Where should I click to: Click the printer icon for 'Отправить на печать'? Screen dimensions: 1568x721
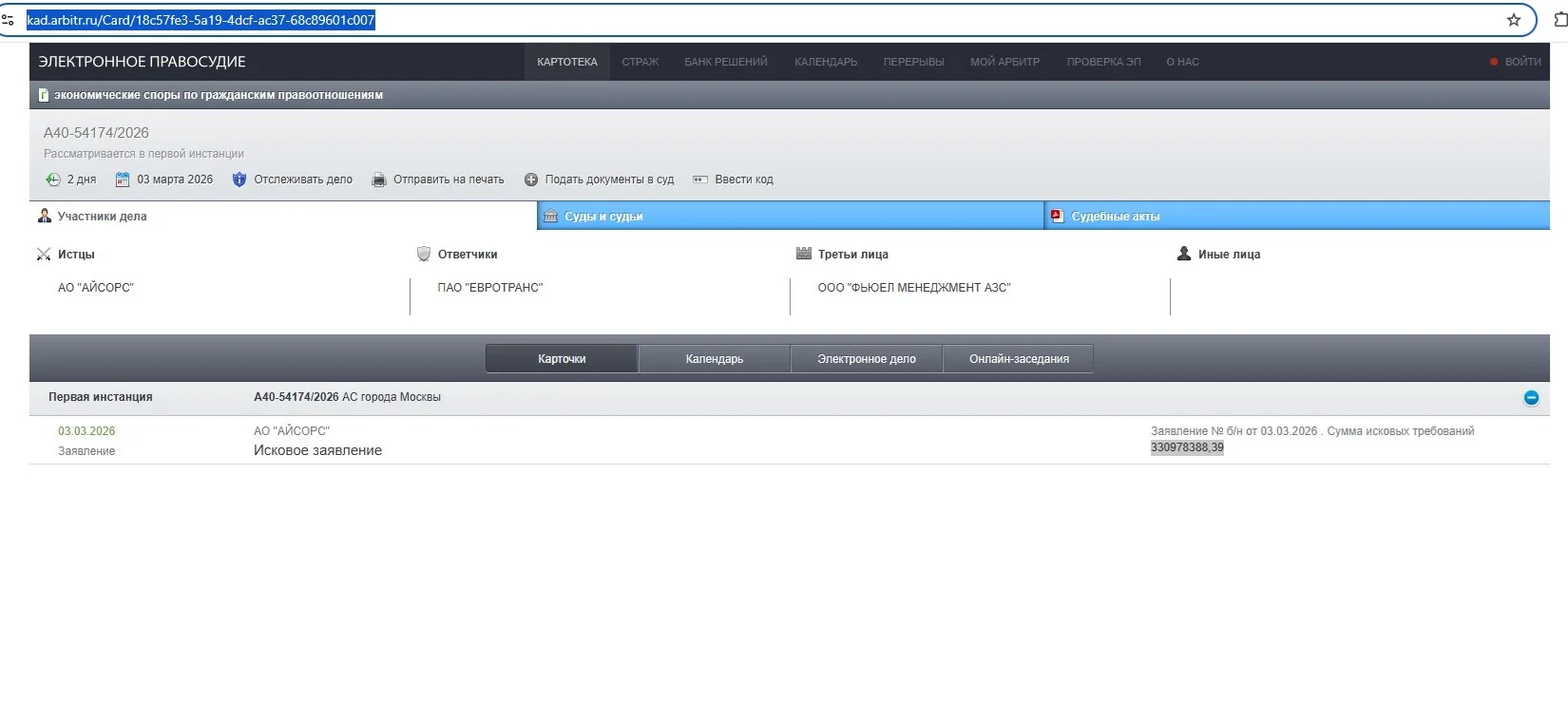pos(379,180)
